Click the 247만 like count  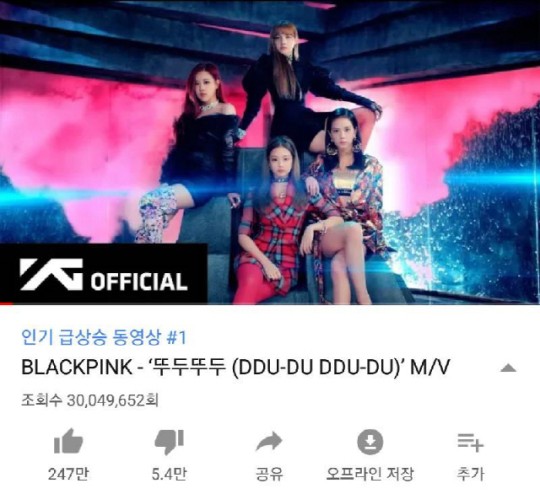[68, 474]
